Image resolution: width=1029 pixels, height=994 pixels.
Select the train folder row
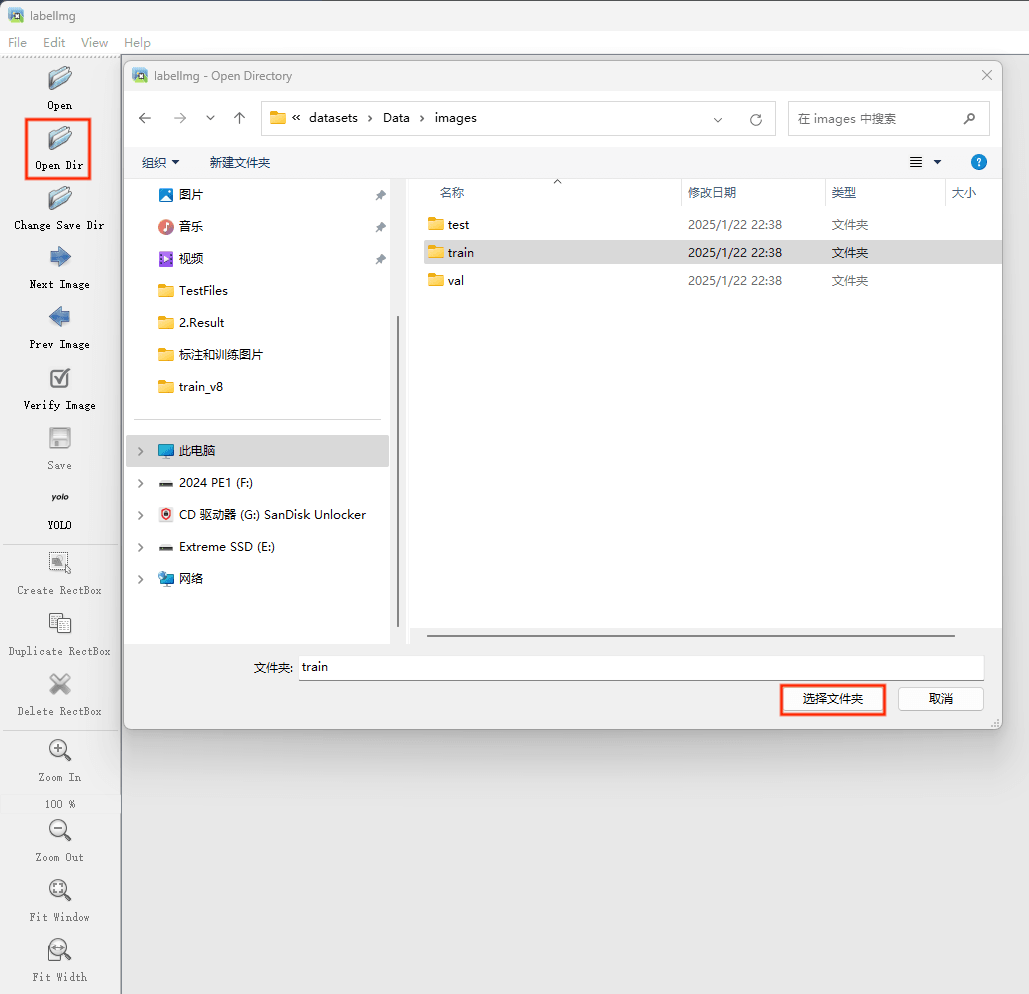[712, 253]
